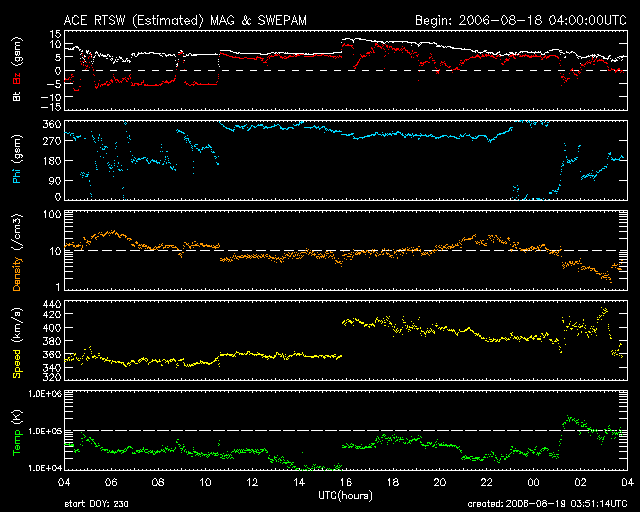
Task: Click the 'UTC(hours)' x-axis title
Action: pos(345,496)
